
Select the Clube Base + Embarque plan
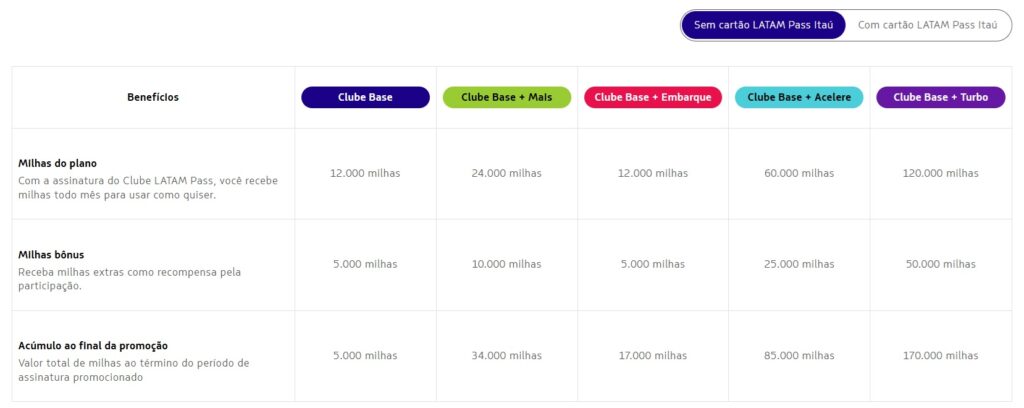point(652,97)
